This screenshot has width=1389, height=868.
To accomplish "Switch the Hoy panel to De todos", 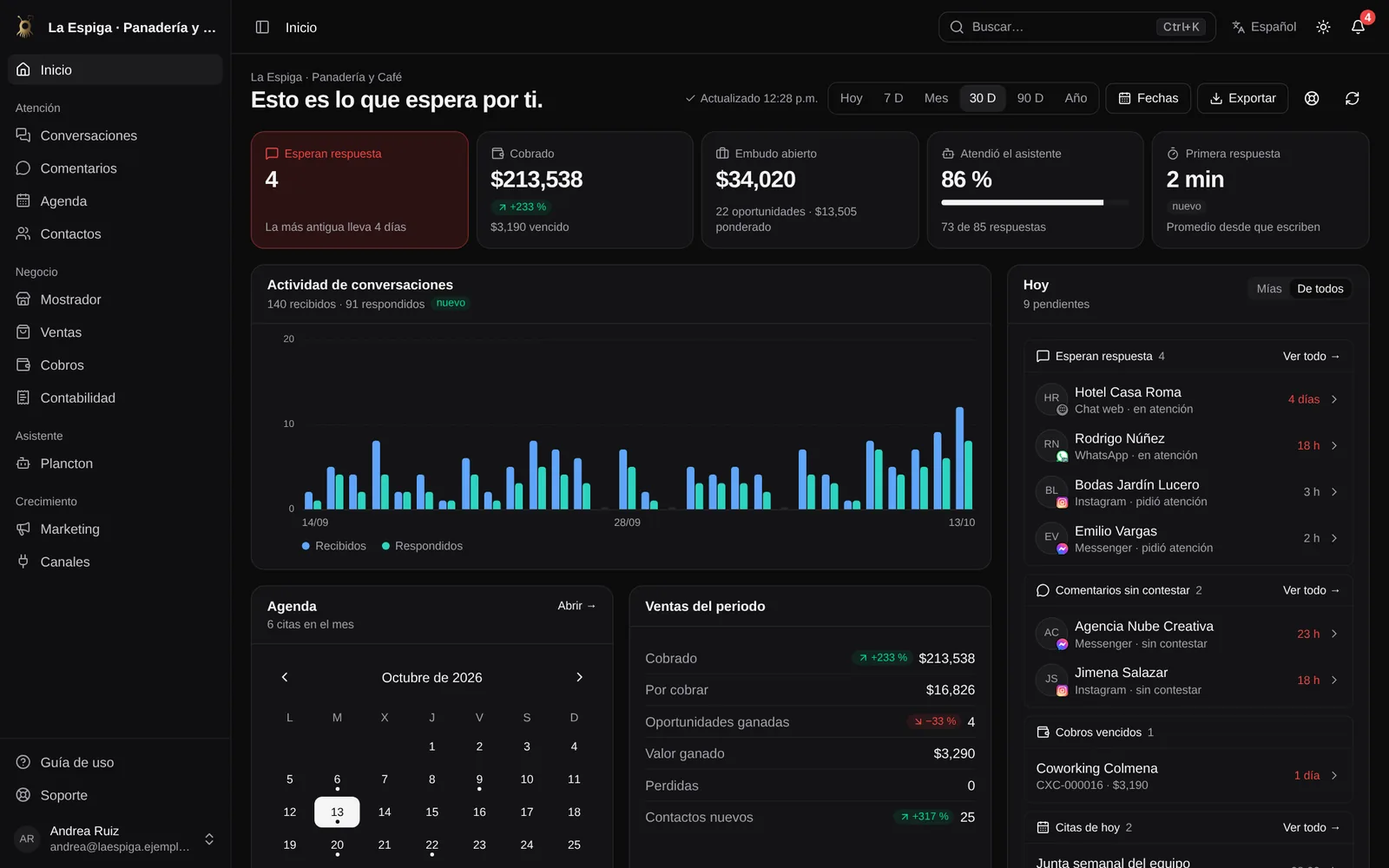I will tap(1320, 289).
